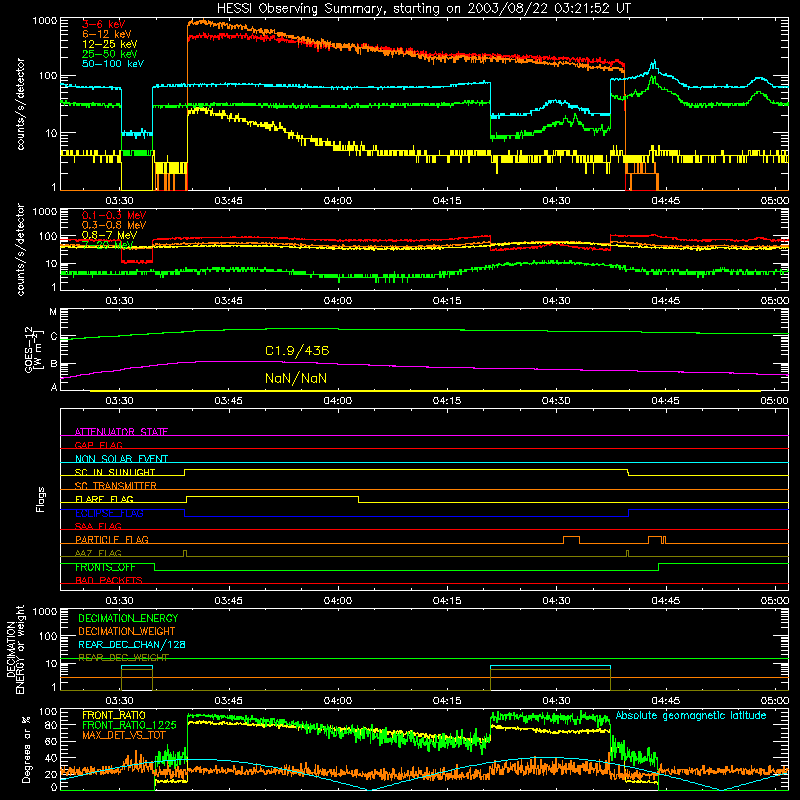800x800 pixels.
Task: Click the FLARE_FLAG raised step segment
Action: (272, 496)
